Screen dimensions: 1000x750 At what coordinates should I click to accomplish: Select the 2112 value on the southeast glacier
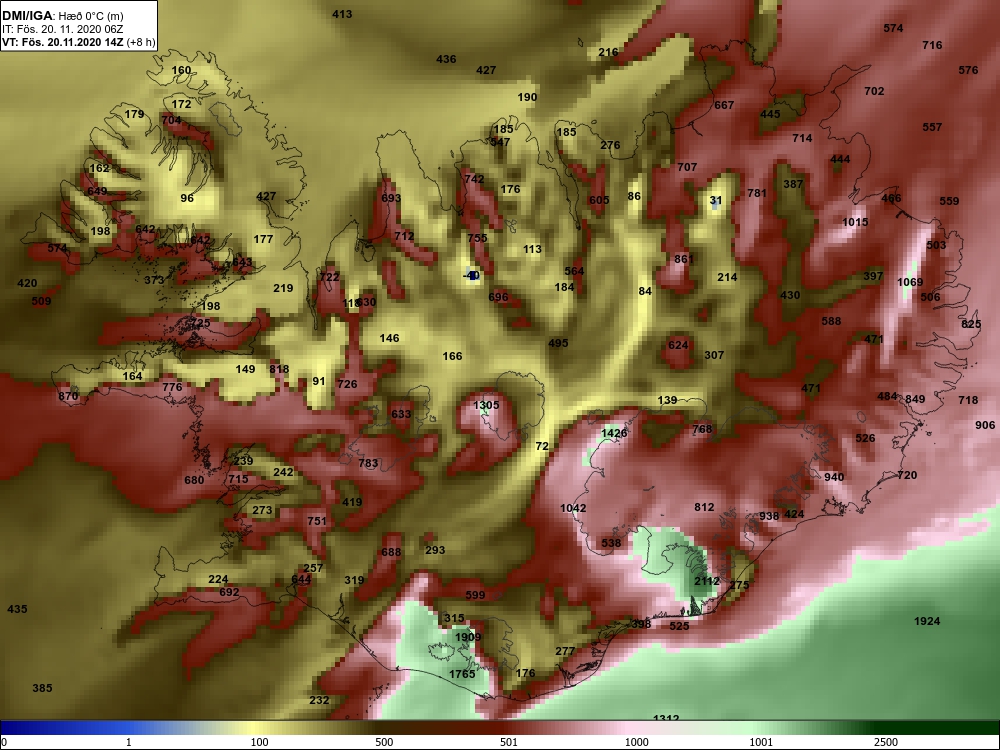(x=707, y=581)
